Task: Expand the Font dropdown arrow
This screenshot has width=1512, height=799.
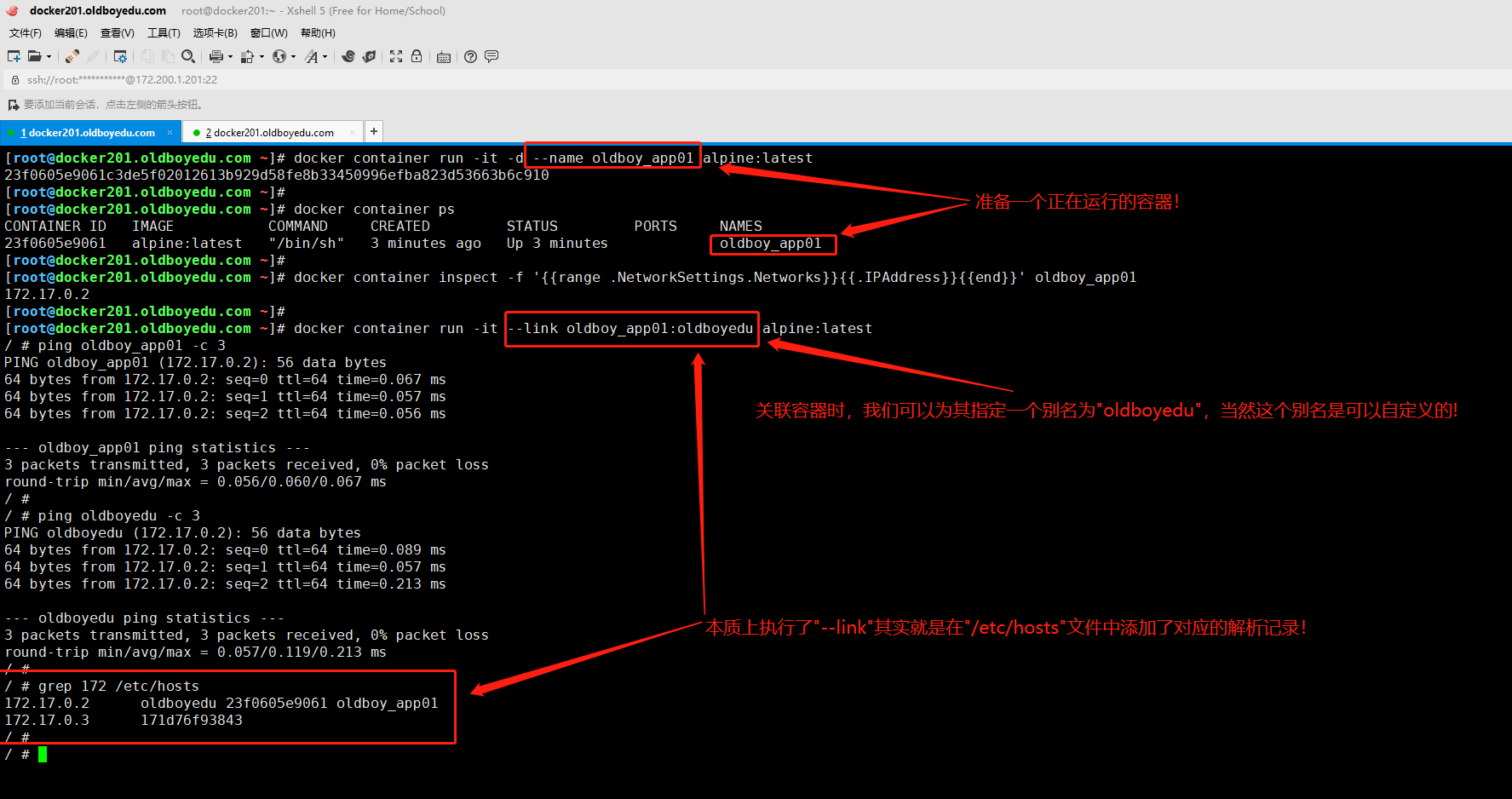Action: (x=325, y=57)
